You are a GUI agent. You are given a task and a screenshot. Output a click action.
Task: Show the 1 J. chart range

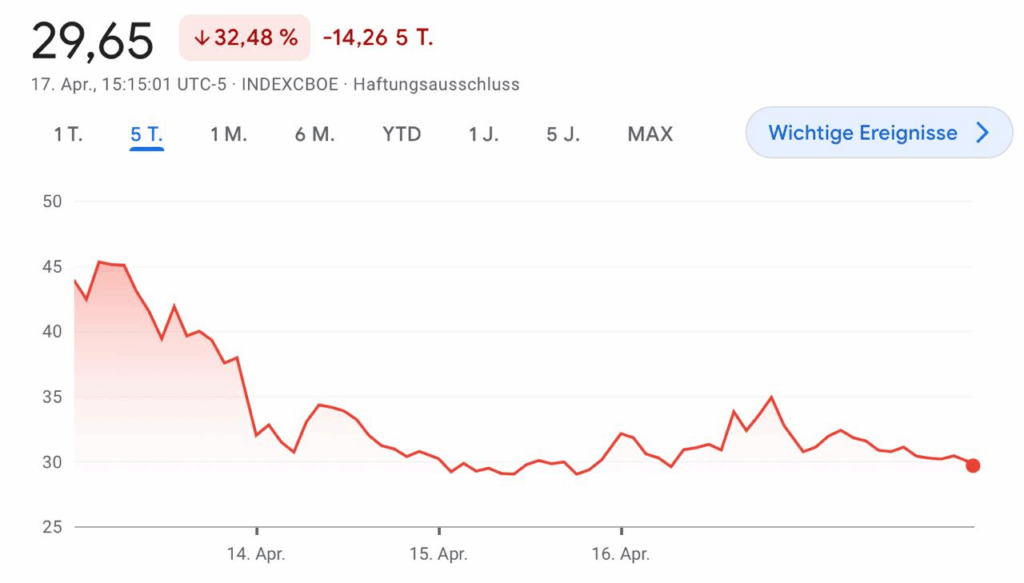tap(483, 134)
